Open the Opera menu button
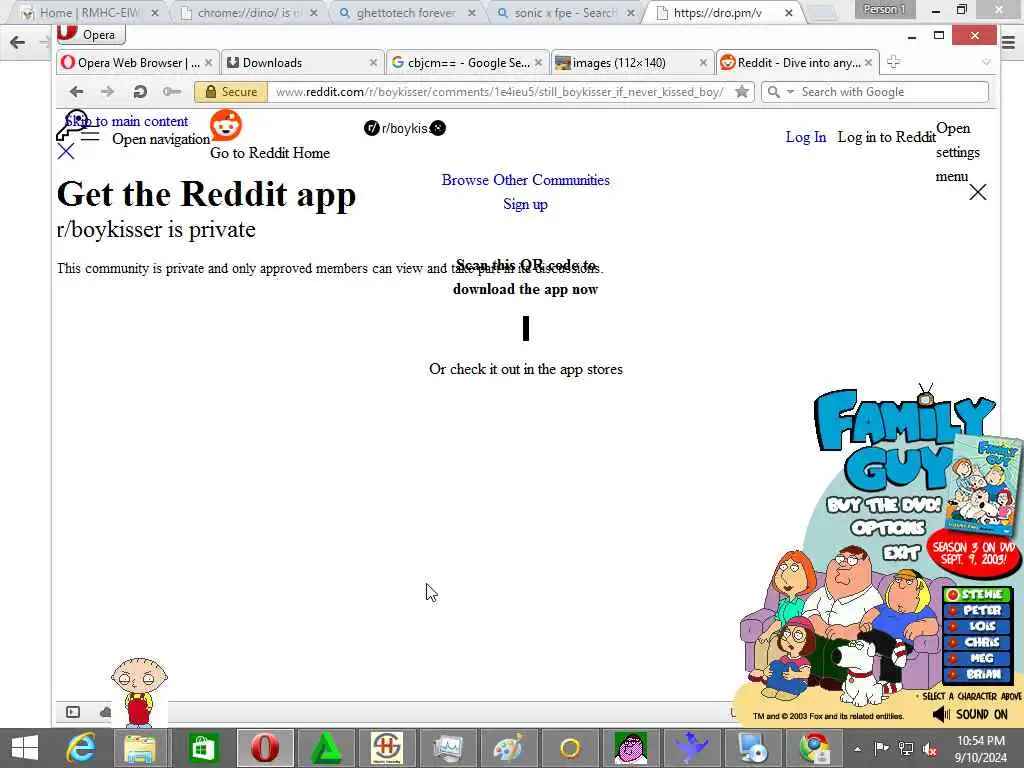This screenshot has height=768, width=1024. pyautogui.click(x=90, y=34)
